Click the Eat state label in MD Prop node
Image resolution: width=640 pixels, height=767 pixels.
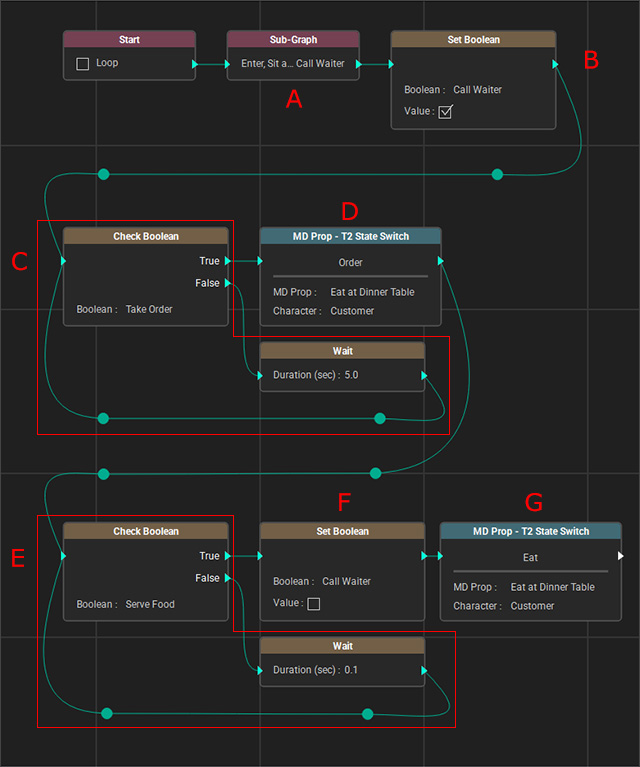[x=530, y=558]
